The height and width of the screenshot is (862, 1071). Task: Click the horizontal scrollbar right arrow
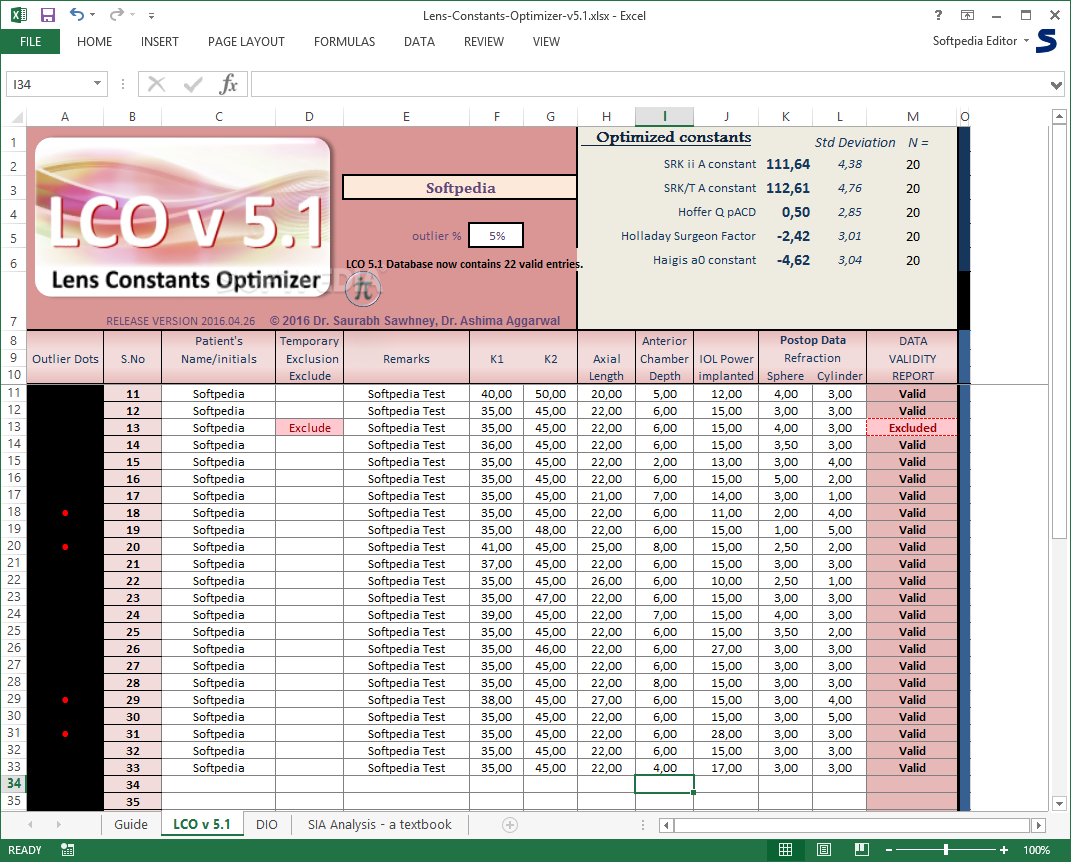[1038, 825]
